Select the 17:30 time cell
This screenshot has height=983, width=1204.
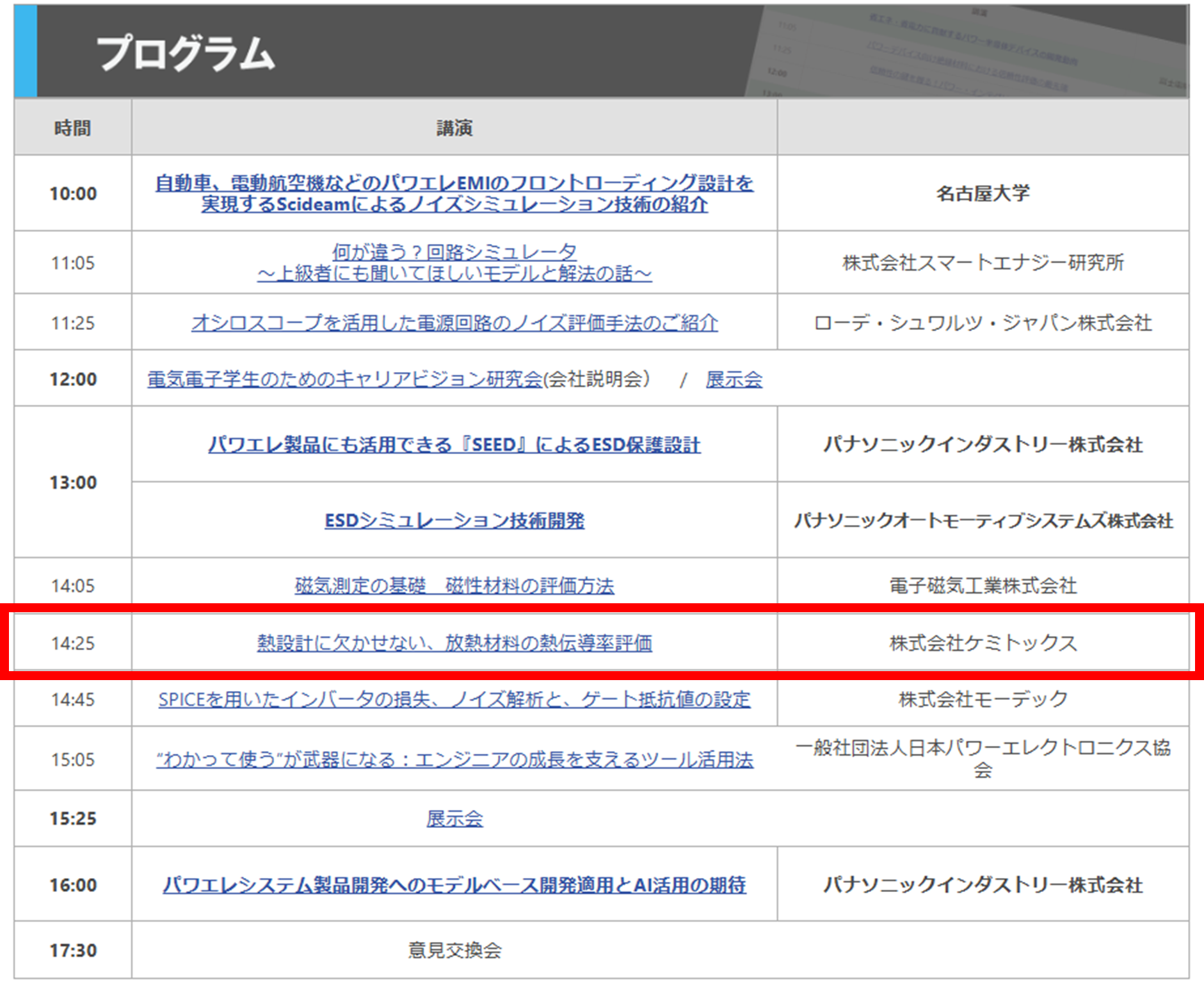pos(72,950)
